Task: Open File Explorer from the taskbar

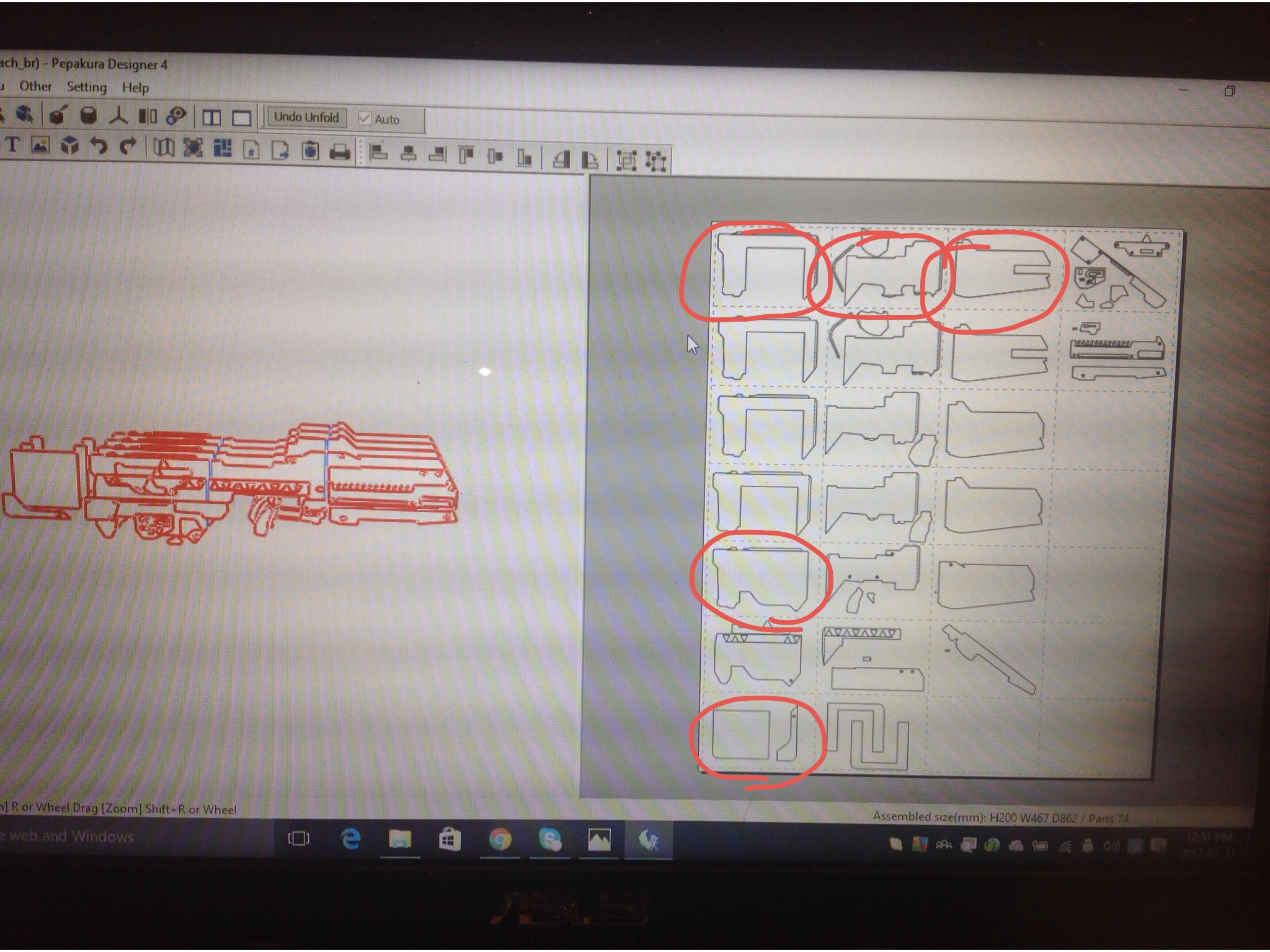Action: click(400, 839)
